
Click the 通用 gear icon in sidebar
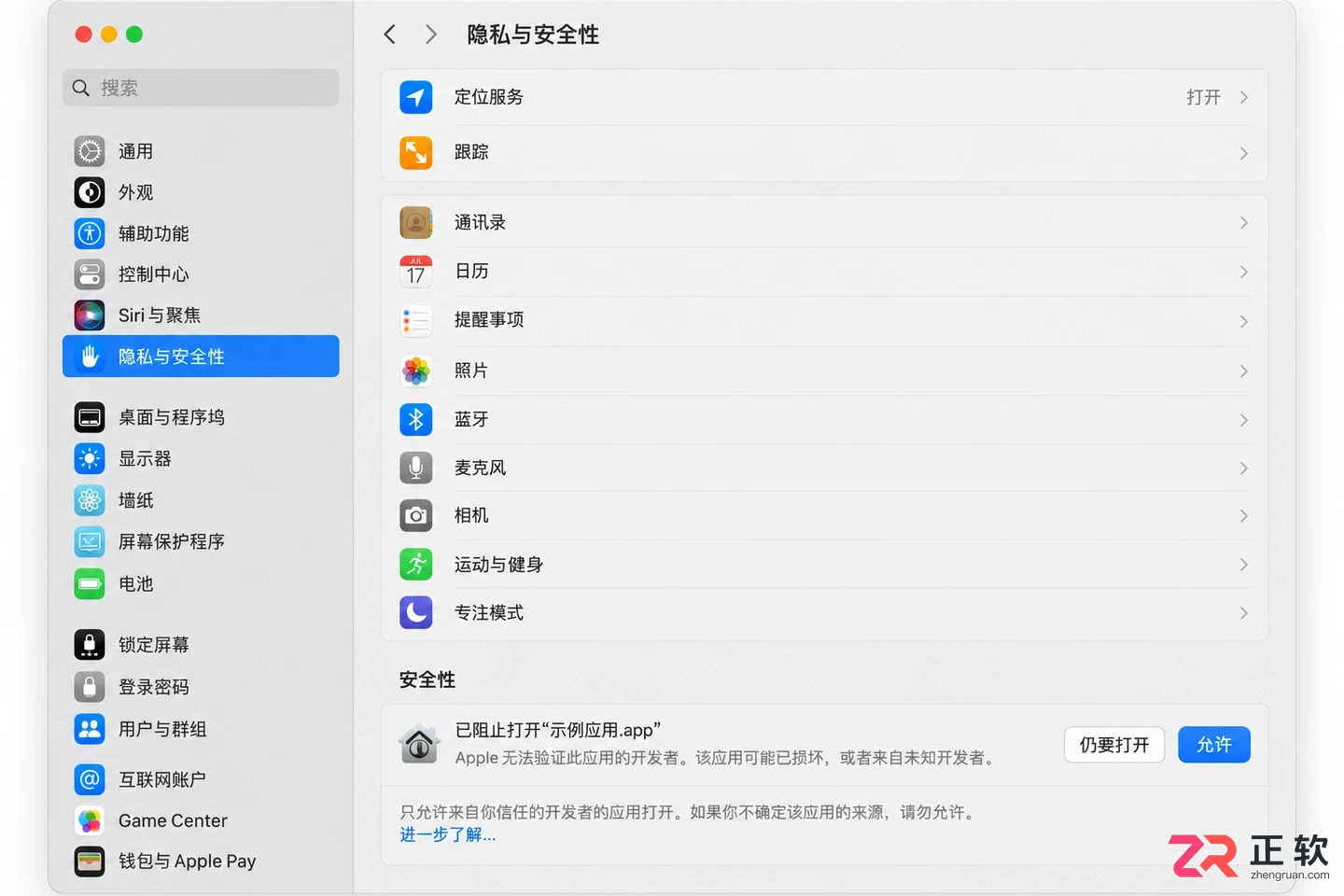(x=90, y=151)
